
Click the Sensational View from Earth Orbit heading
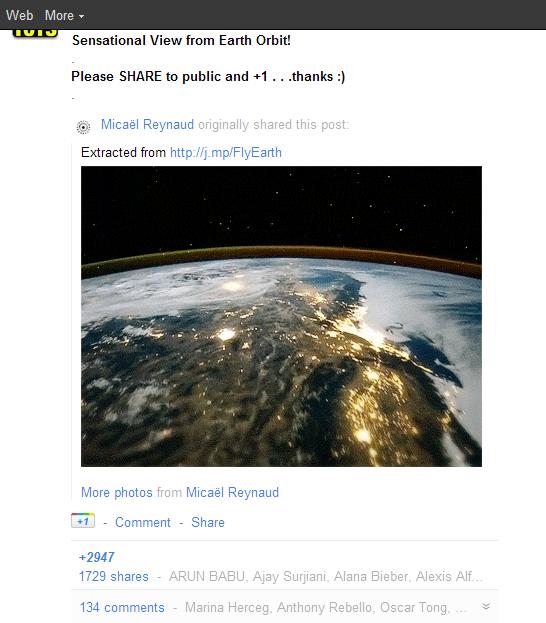click(181, 41)
